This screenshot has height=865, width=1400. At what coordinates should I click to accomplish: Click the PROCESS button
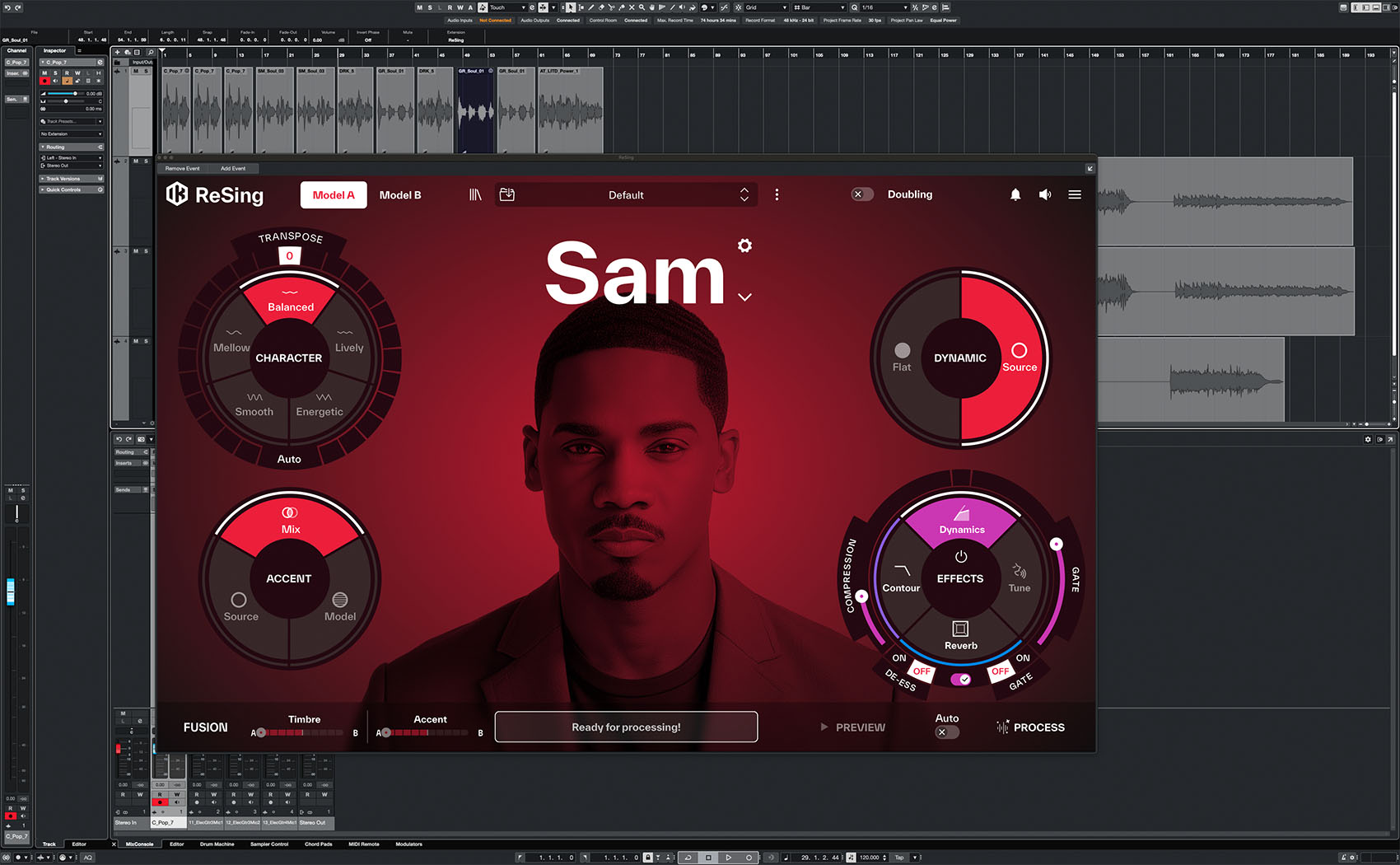coord(1030,727)
